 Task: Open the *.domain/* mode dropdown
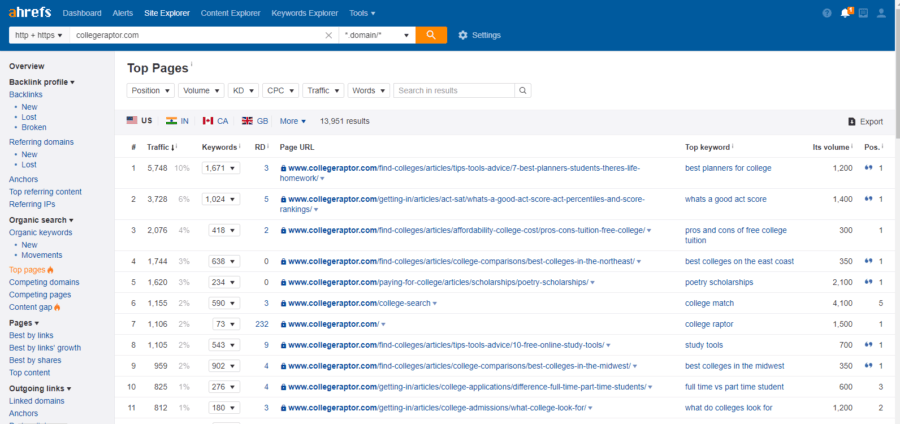377,35
